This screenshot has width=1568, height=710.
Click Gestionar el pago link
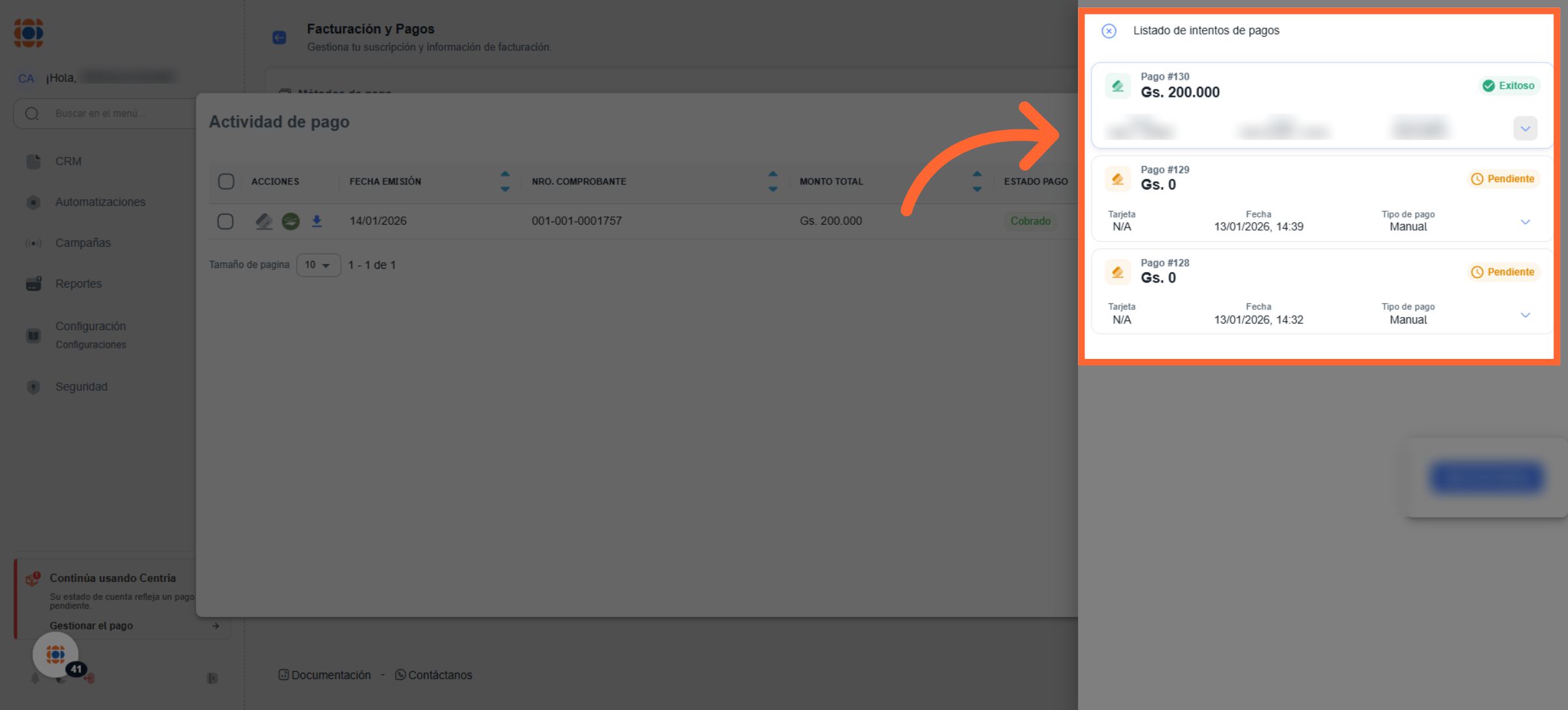pyautogui.click(x=91, y=626)
